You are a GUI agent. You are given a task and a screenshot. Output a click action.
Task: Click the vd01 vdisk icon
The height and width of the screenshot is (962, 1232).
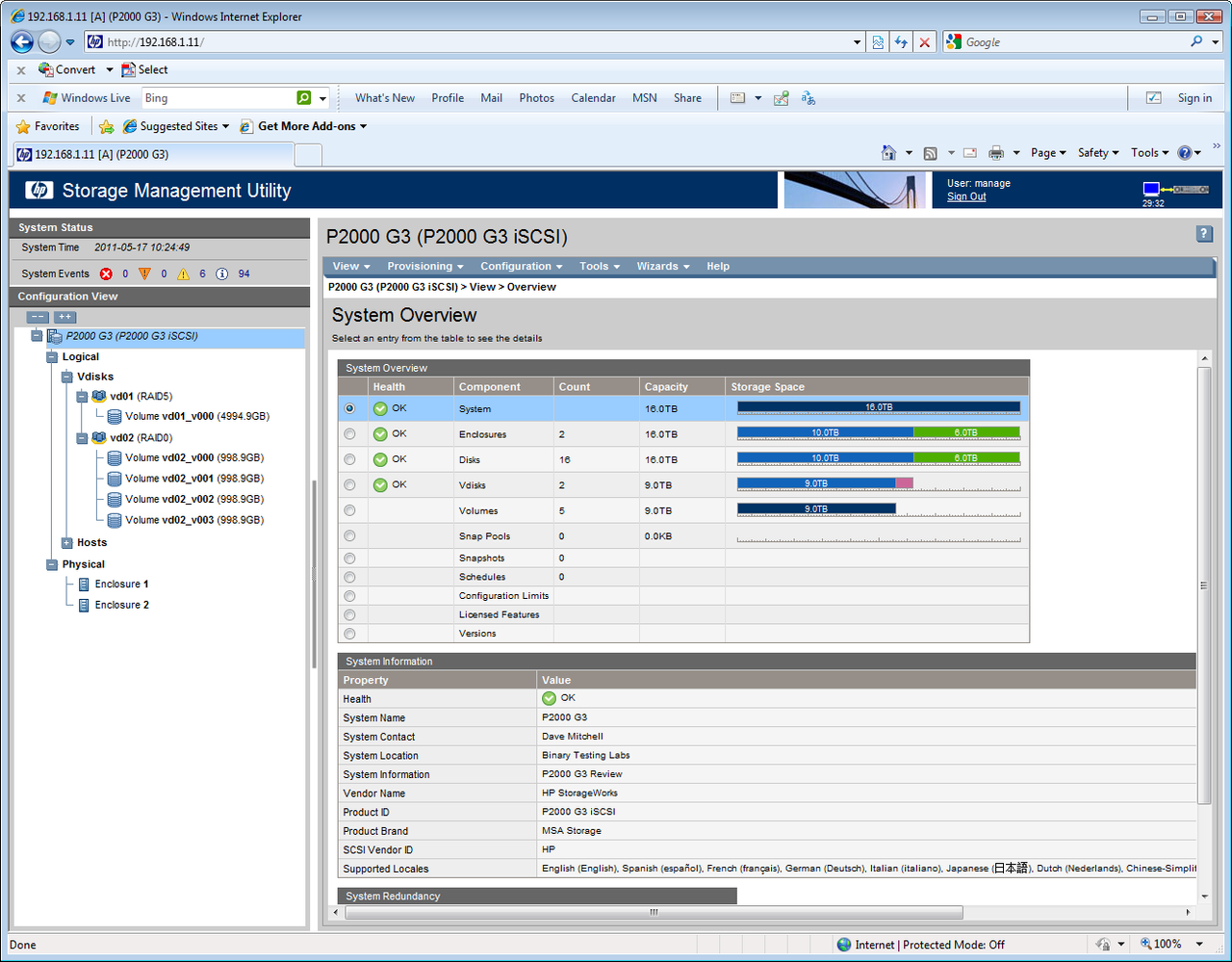(x=99, y=397)
